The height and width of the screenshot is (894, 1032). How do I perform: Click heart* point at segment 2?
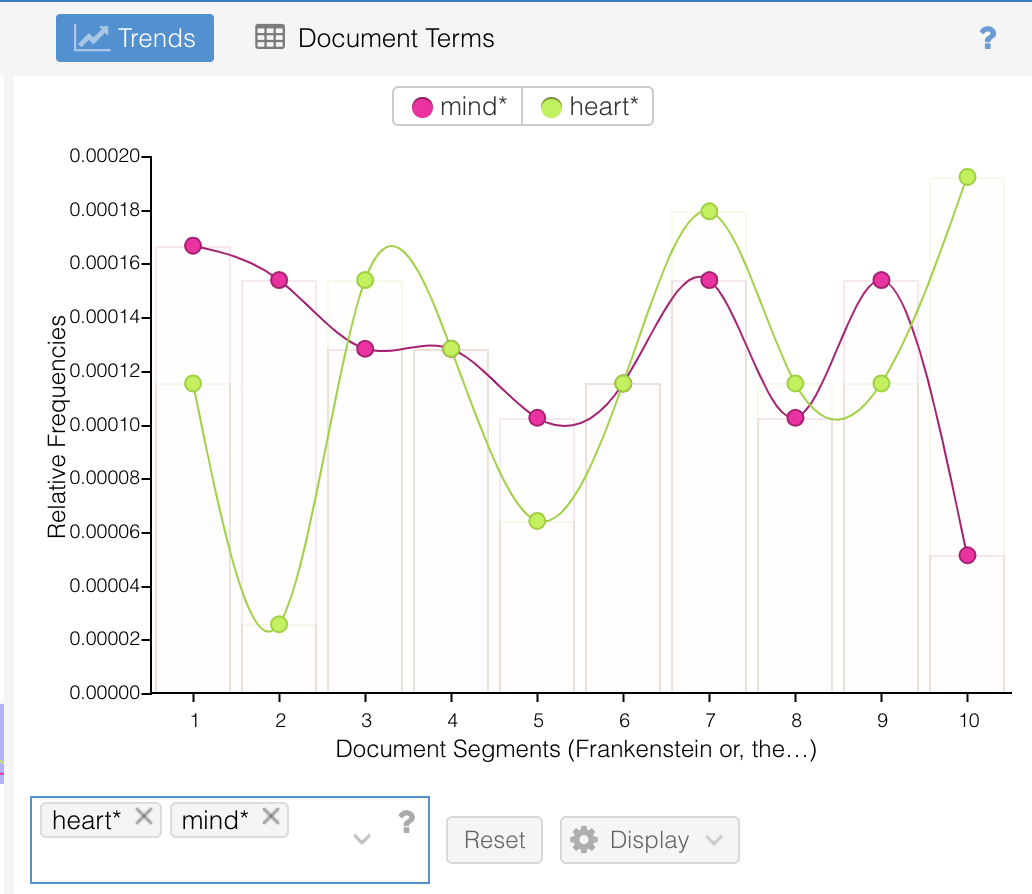pyautogui.click(x=279, y=624)
